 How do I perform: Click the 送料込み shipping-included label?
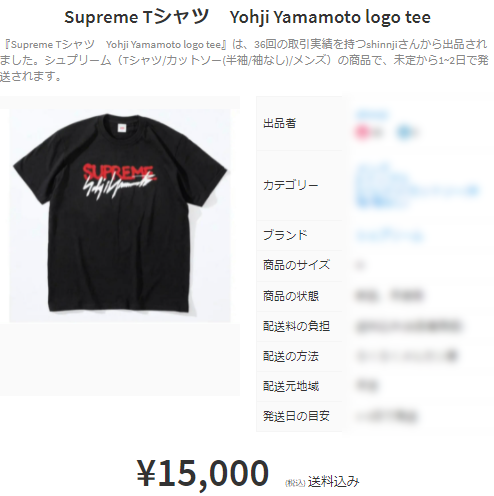point(333,482)
